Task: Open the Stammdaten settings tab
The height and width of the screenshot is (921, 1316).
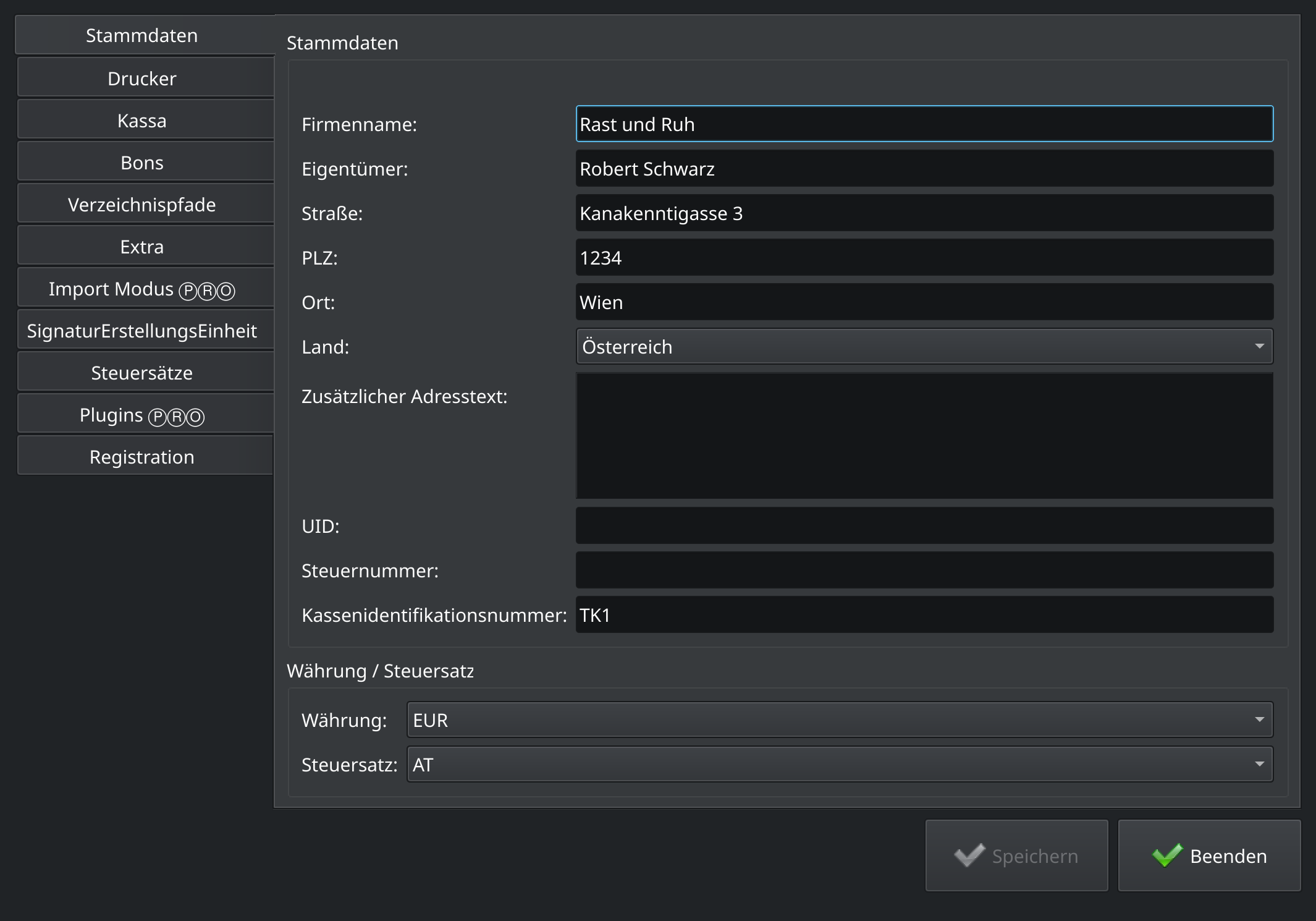Action: pyautogui.click(x=145, y=35)
